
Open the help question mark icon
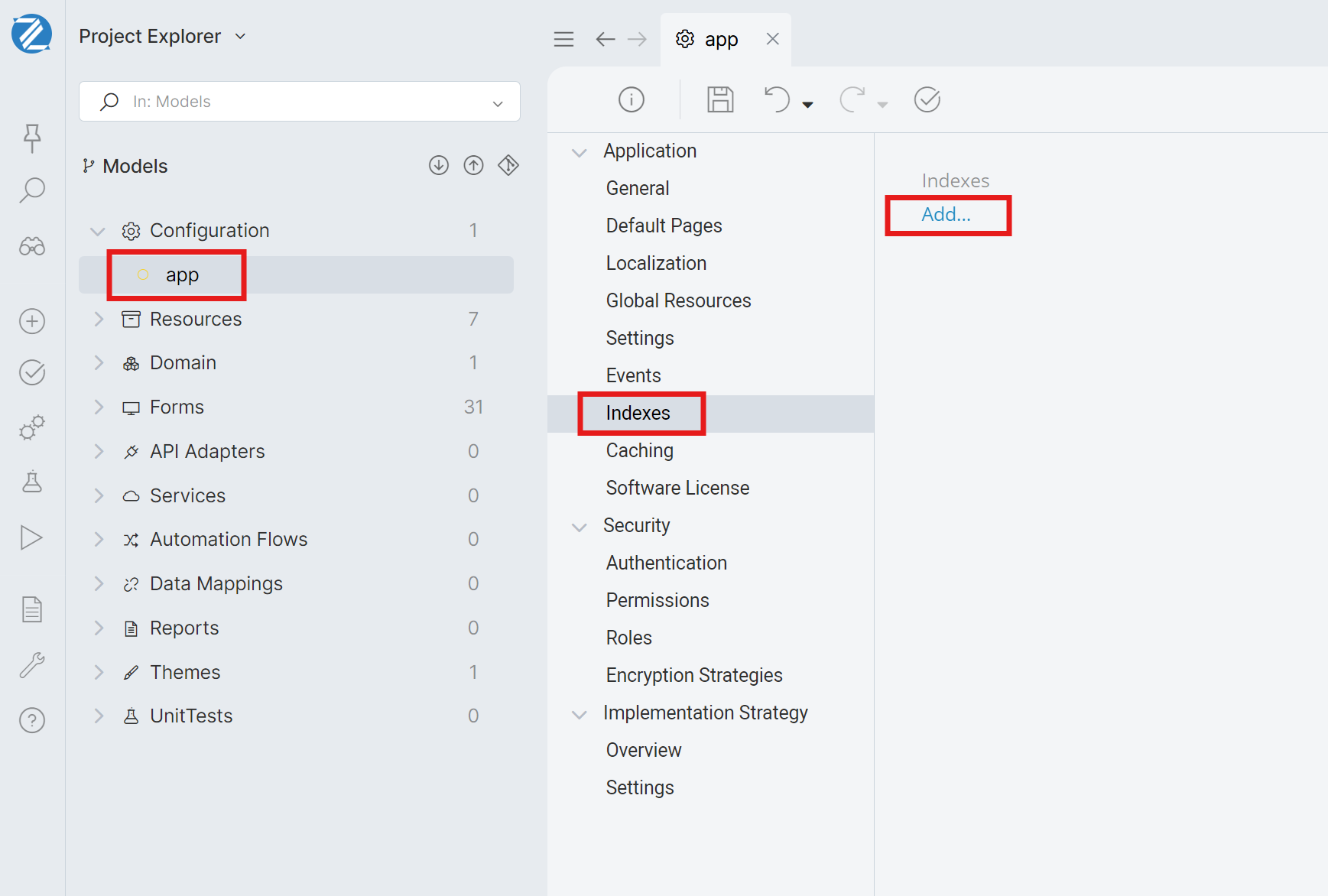click(32, 720)
